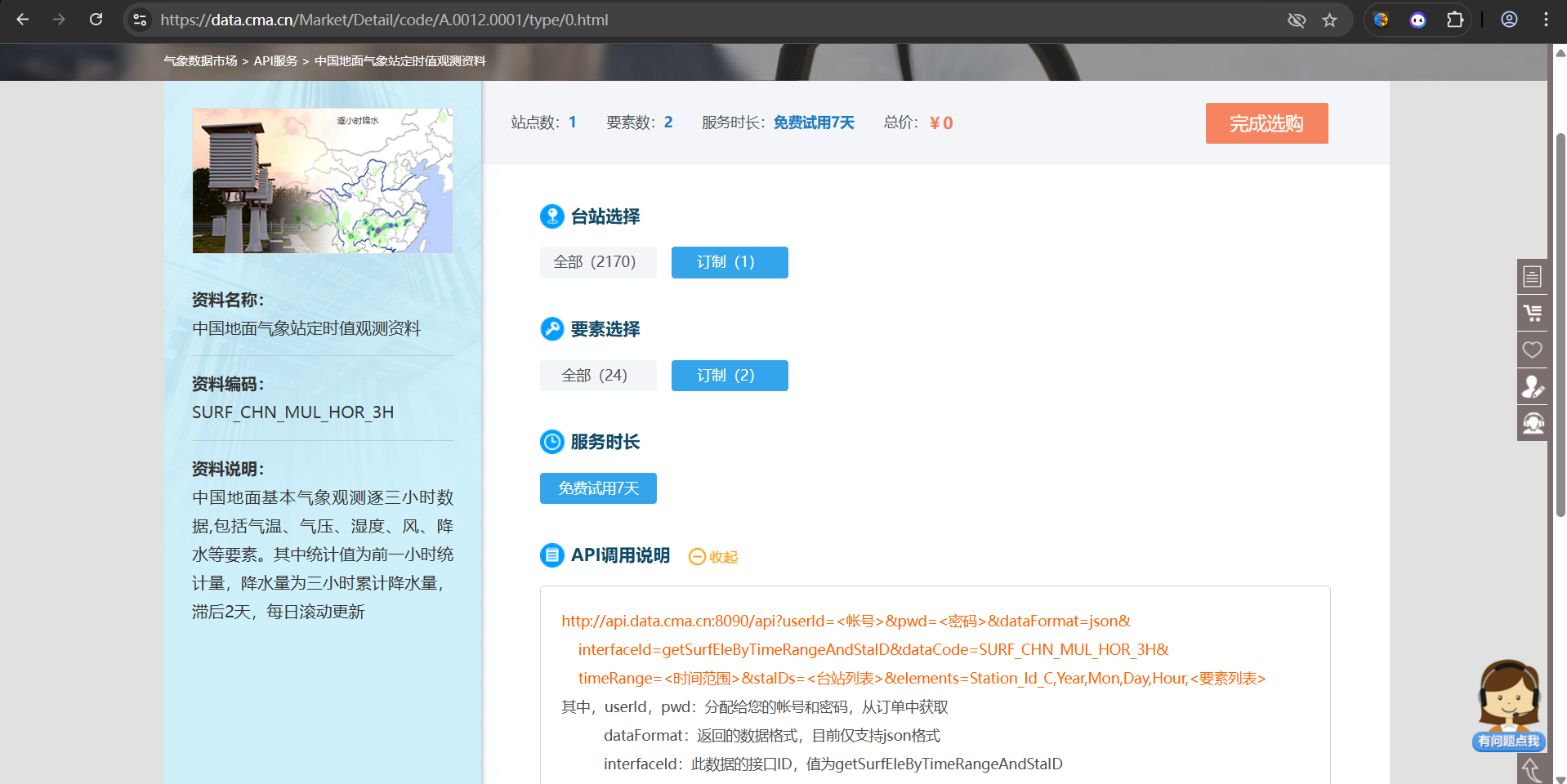Click the 台站选择 location pin icon
This screenshot has width=1567, height=784.
[552, 216]
